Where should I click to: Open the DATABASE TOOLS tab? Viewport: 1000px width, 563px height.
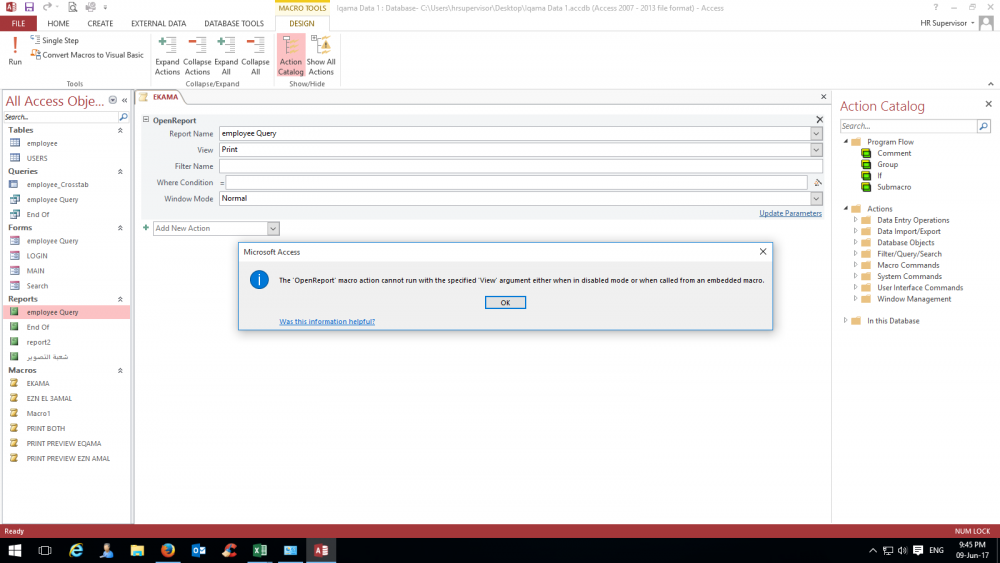pos(233,23)
